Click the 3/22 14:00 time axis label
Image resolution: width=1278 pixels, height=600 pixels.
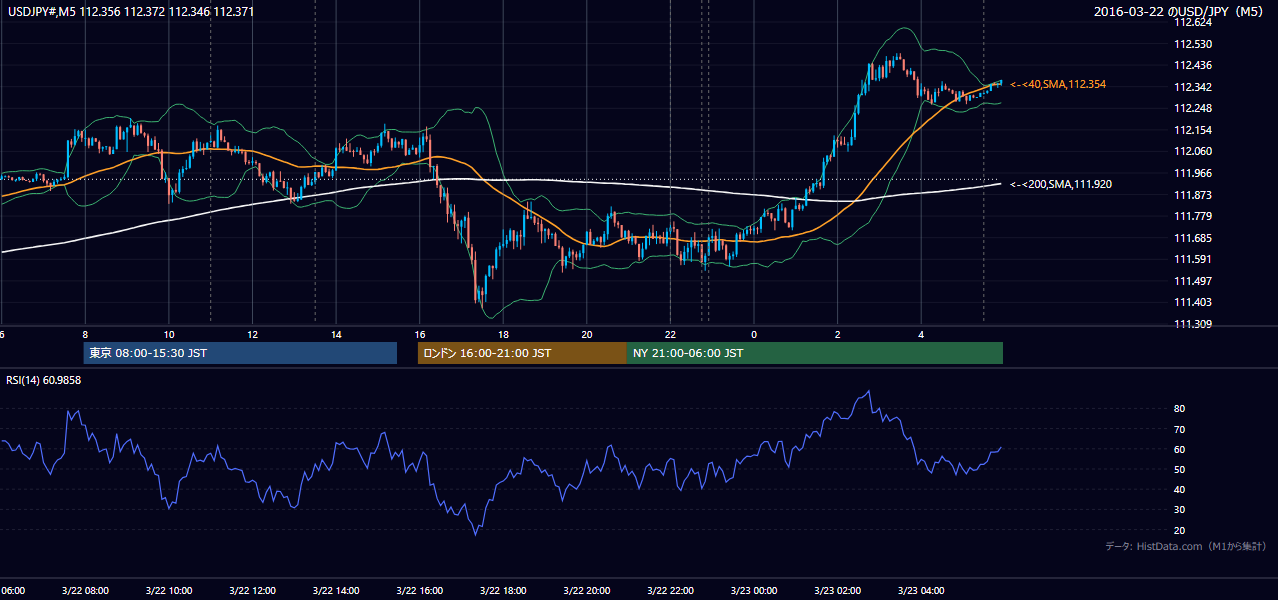(336, 591)
